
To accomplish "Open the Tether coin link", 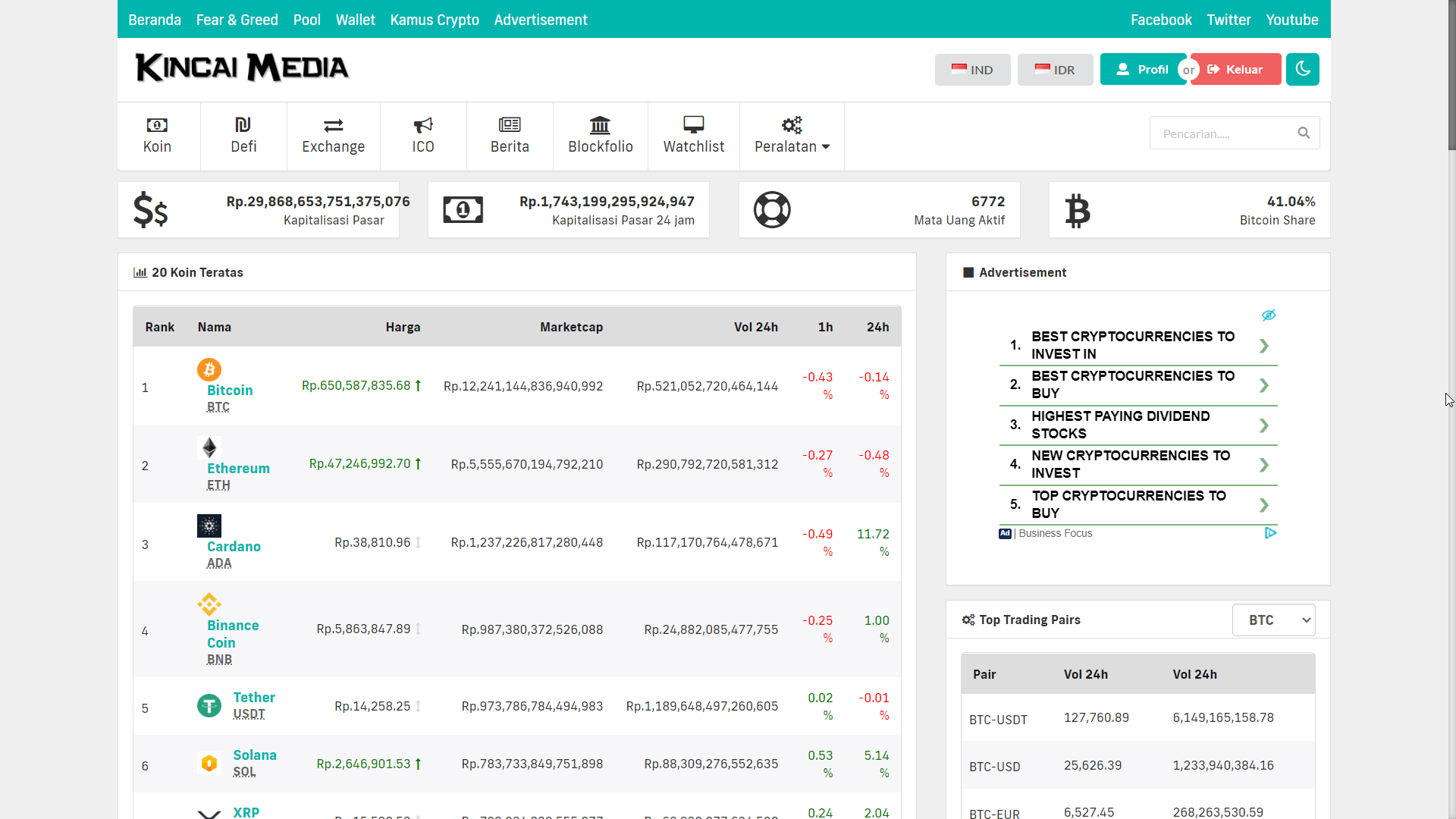I will [x=254, y=697].
